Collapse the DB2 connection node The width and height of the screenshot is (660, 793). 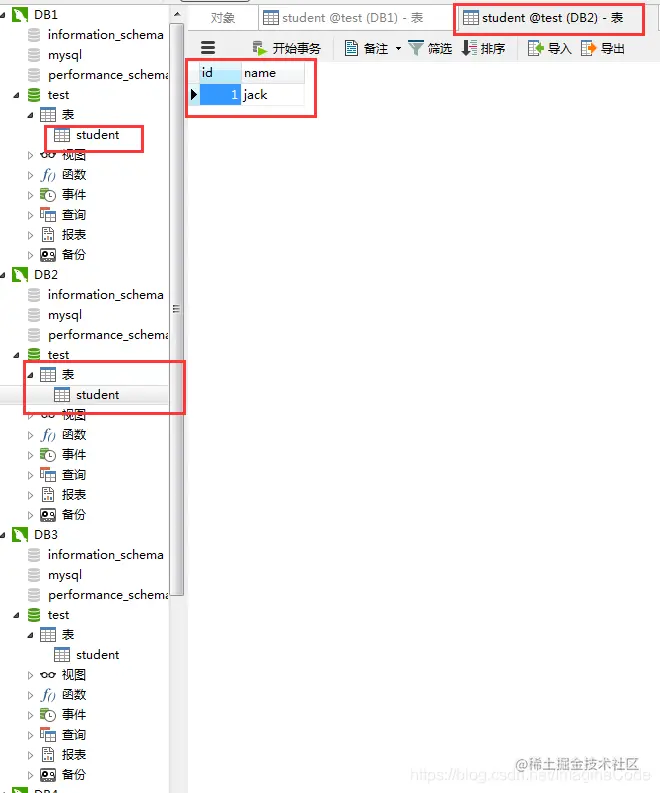pyautogui.click(x=4, y=275)
